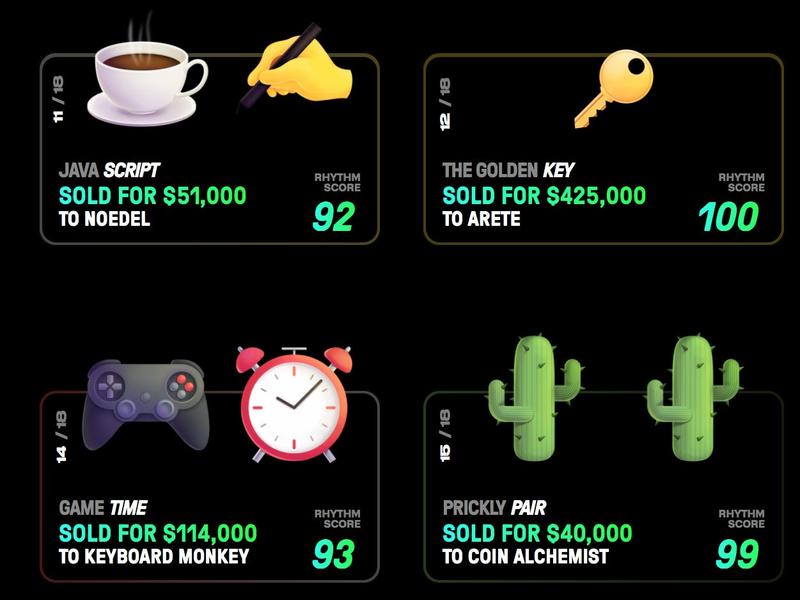Click the 12 / 18 card index label
800x600 pixels.
pos(445,104)
